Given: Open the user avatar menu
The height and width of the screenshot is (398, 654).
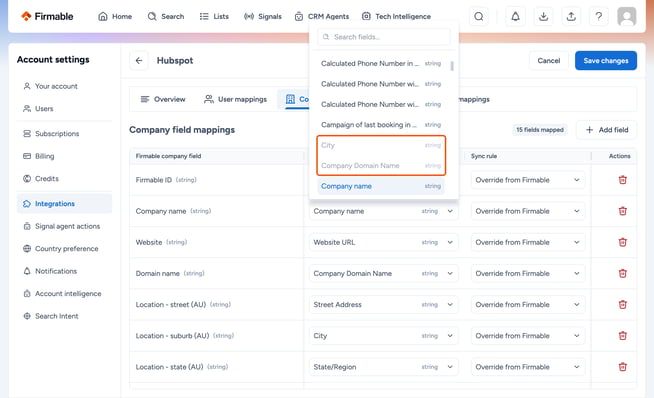Looking at the screenshot, I should point(627,16).
